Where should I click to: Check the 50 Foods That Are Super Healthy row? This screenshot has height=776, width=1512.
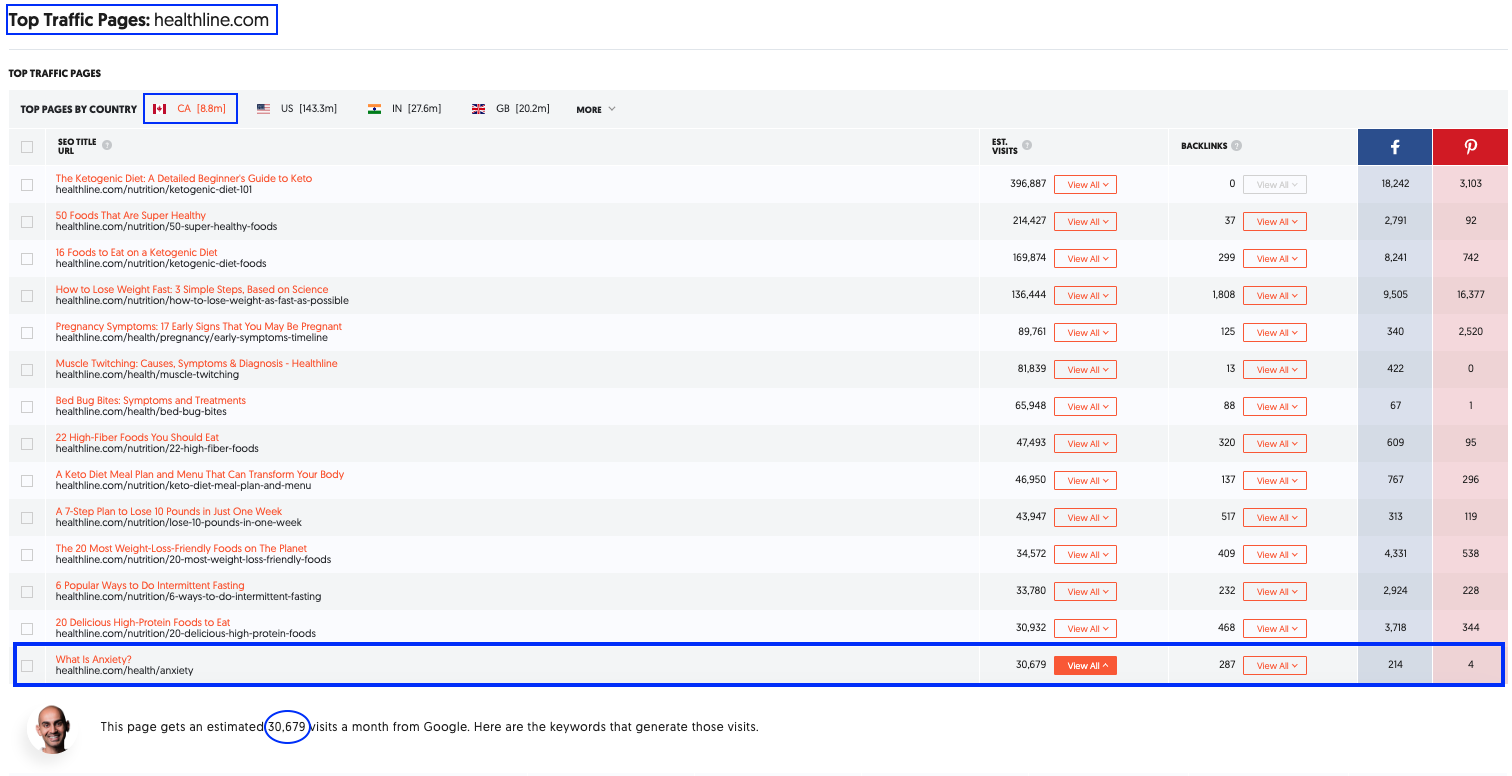point(27,221)
